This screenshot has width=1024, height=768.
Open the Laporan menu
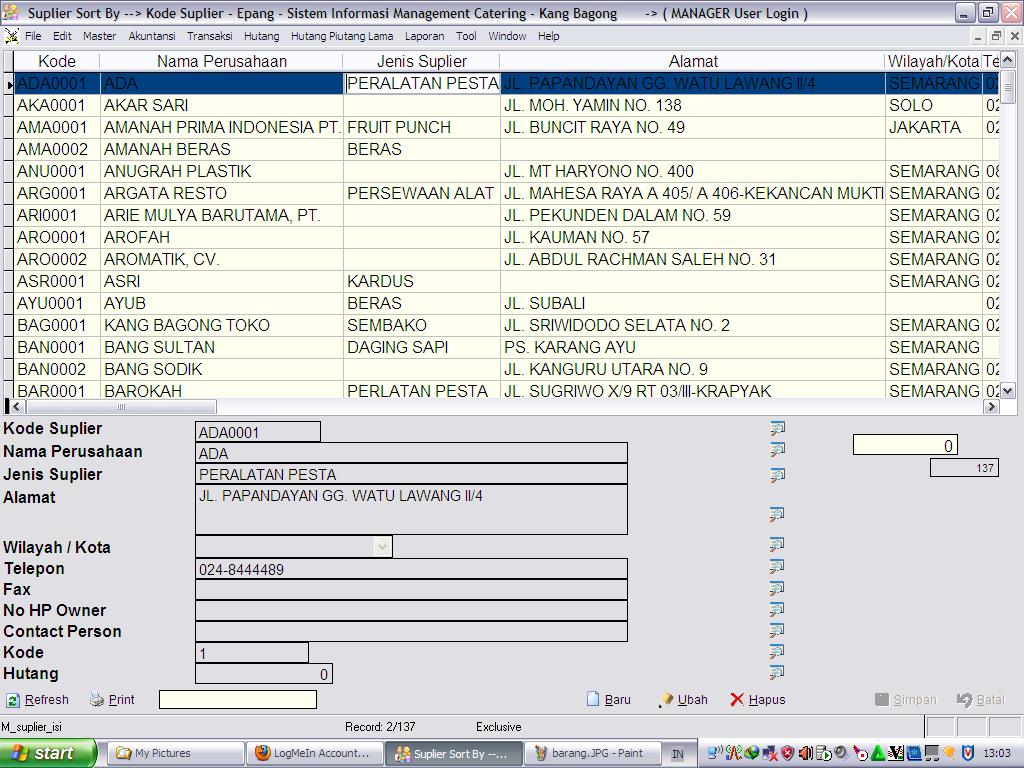[424, 36]
